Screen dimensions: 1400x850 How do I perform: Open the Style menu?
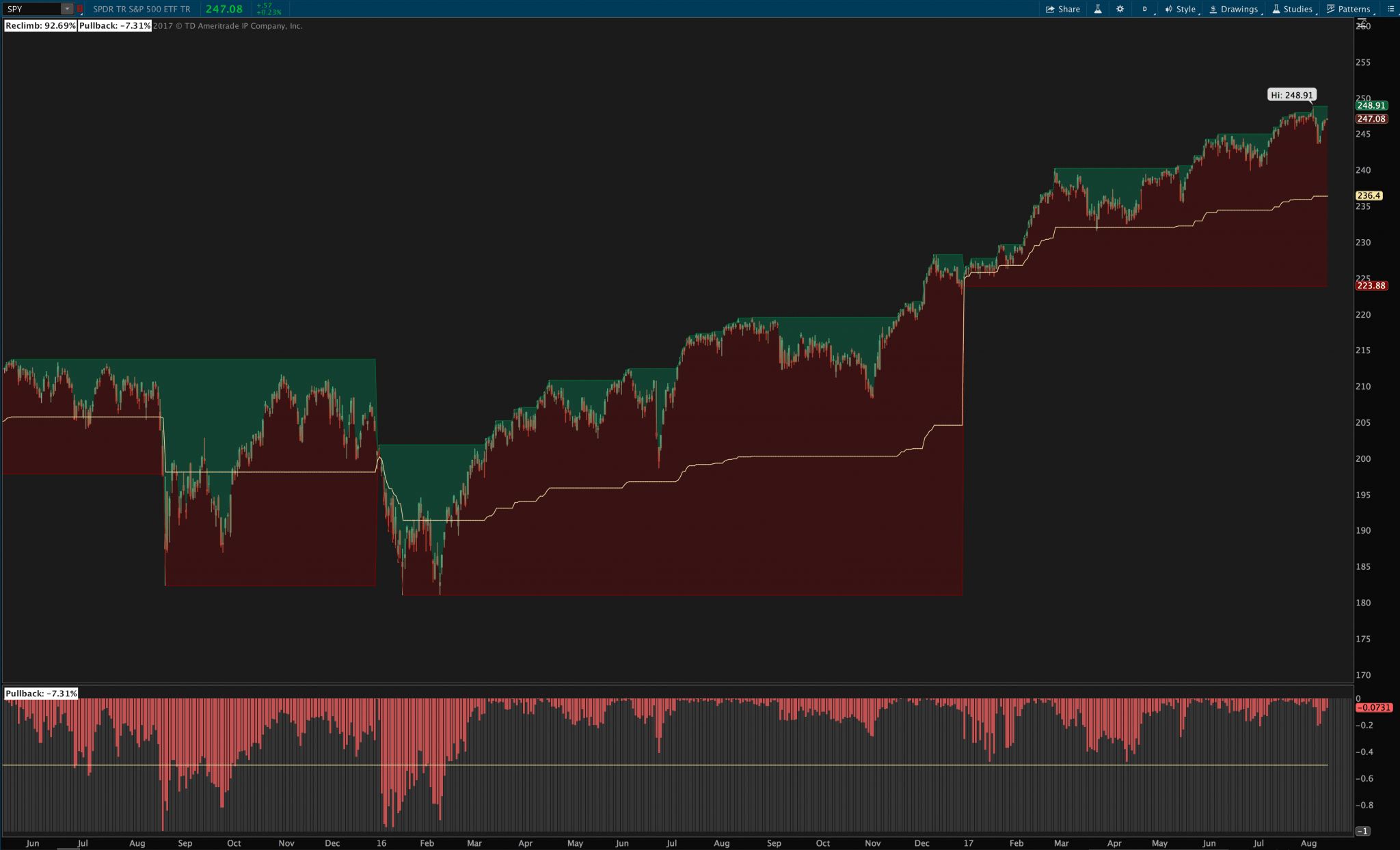coord(1181,9)
